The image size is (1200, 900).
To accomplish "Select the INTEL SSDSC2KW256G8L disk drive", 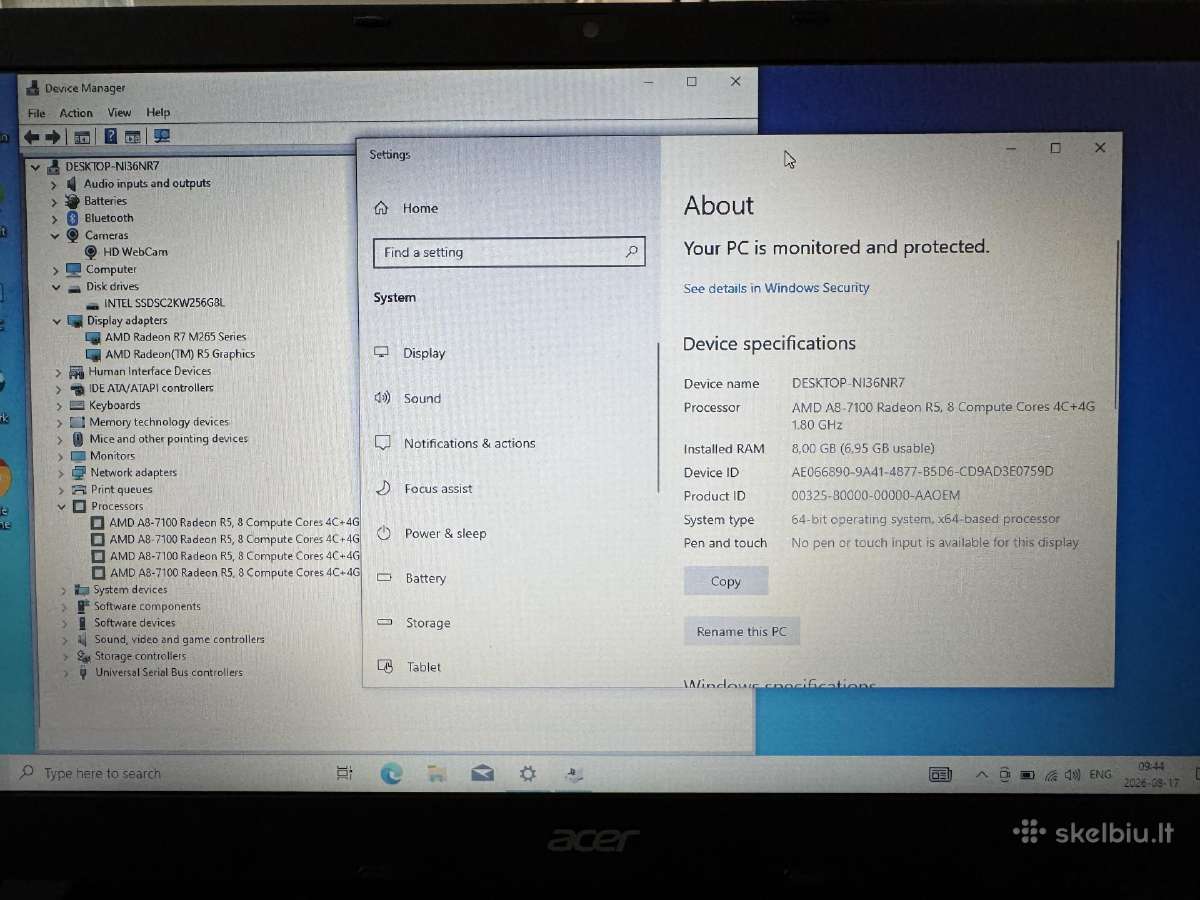I will pyautogui.click(x=164, y=303).
